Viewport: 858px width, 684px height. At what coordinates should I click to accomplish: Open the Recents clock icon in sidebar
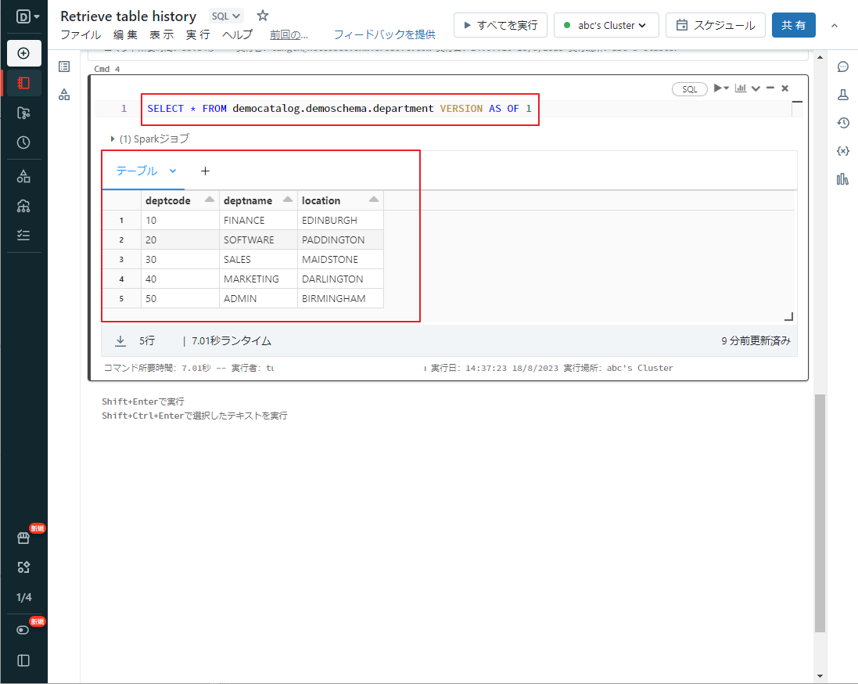(24, 143)
